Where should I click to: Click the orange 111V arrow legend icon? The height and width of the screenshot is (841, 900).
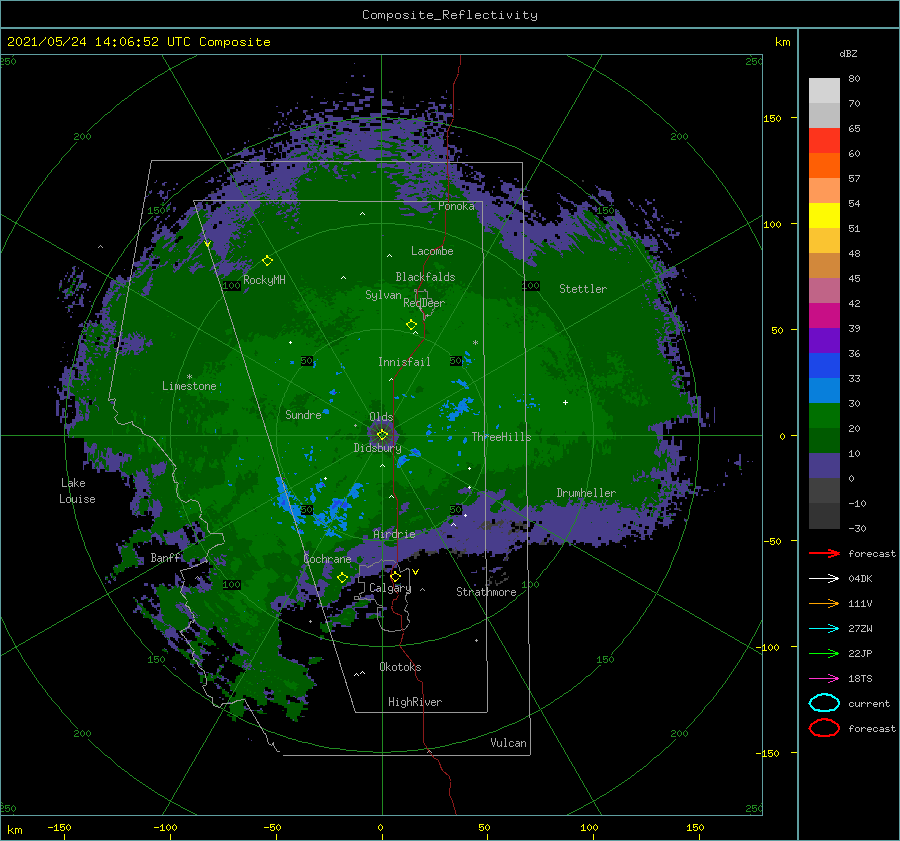(x=824, y=603)
